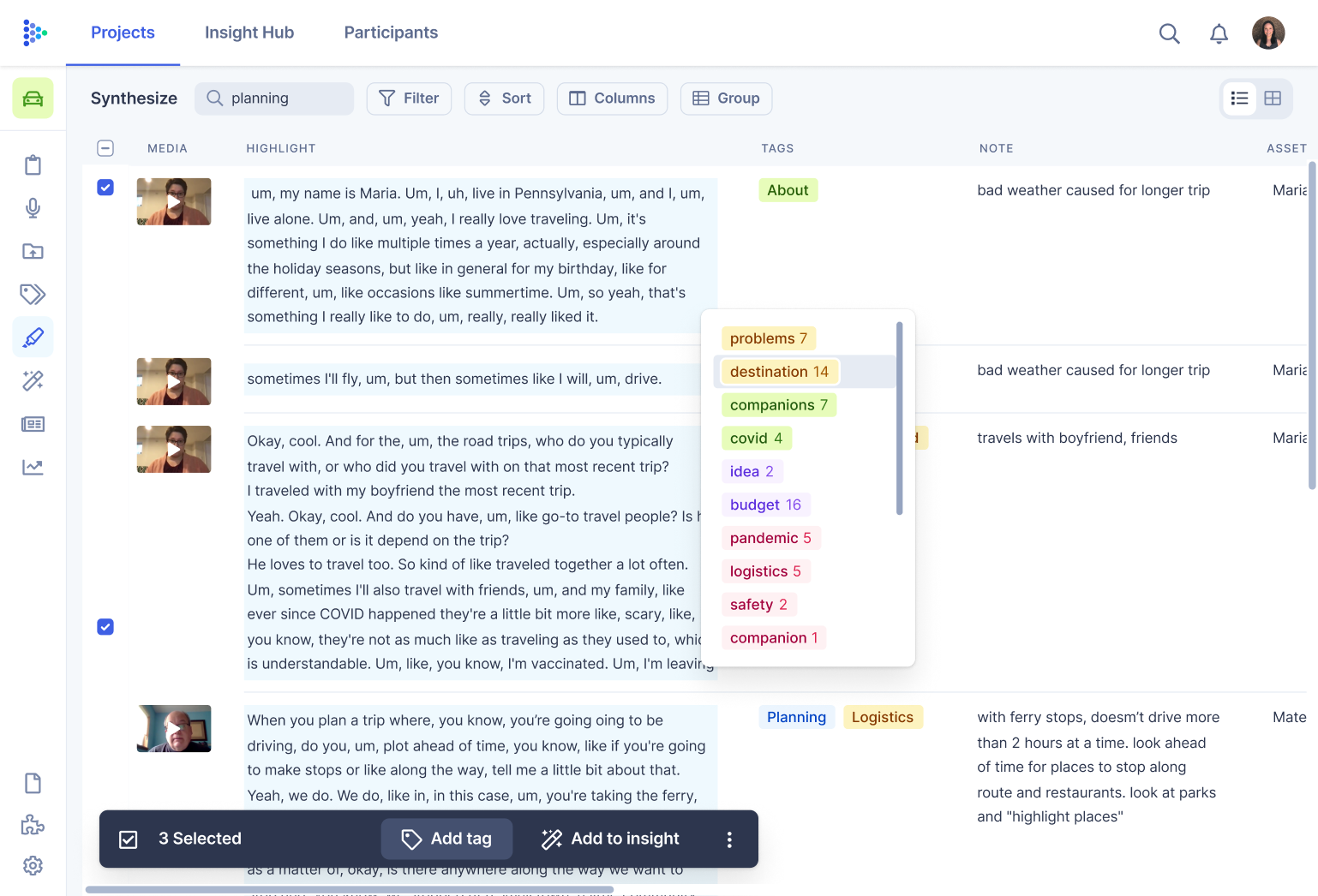This screenshot has height=896, width=1318.
Task: Open notifications bell
Action: pyautogui.click(x=1219, y=33)
